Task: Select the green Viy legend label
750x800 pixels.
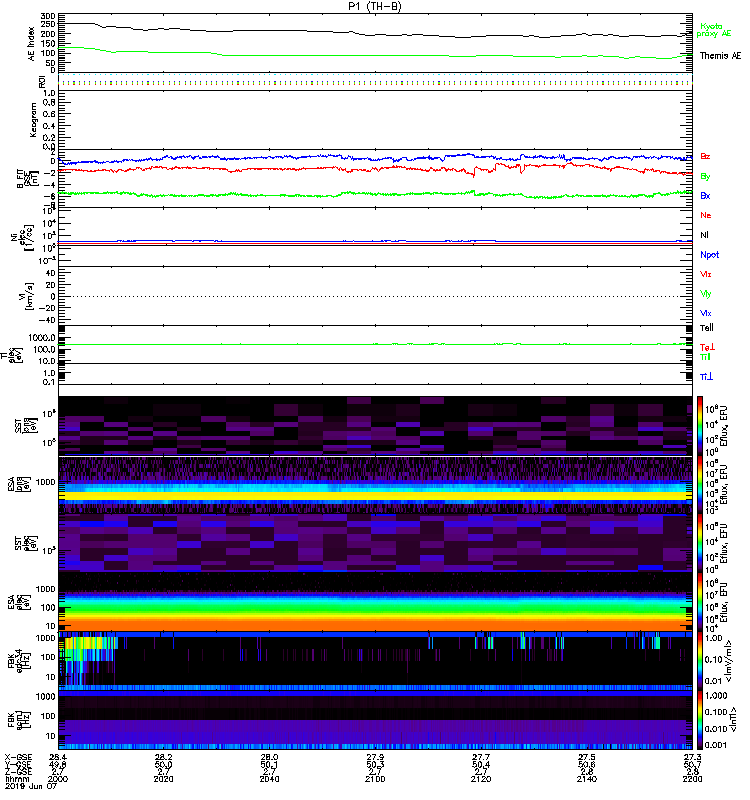Action: (x=706, y=294)
